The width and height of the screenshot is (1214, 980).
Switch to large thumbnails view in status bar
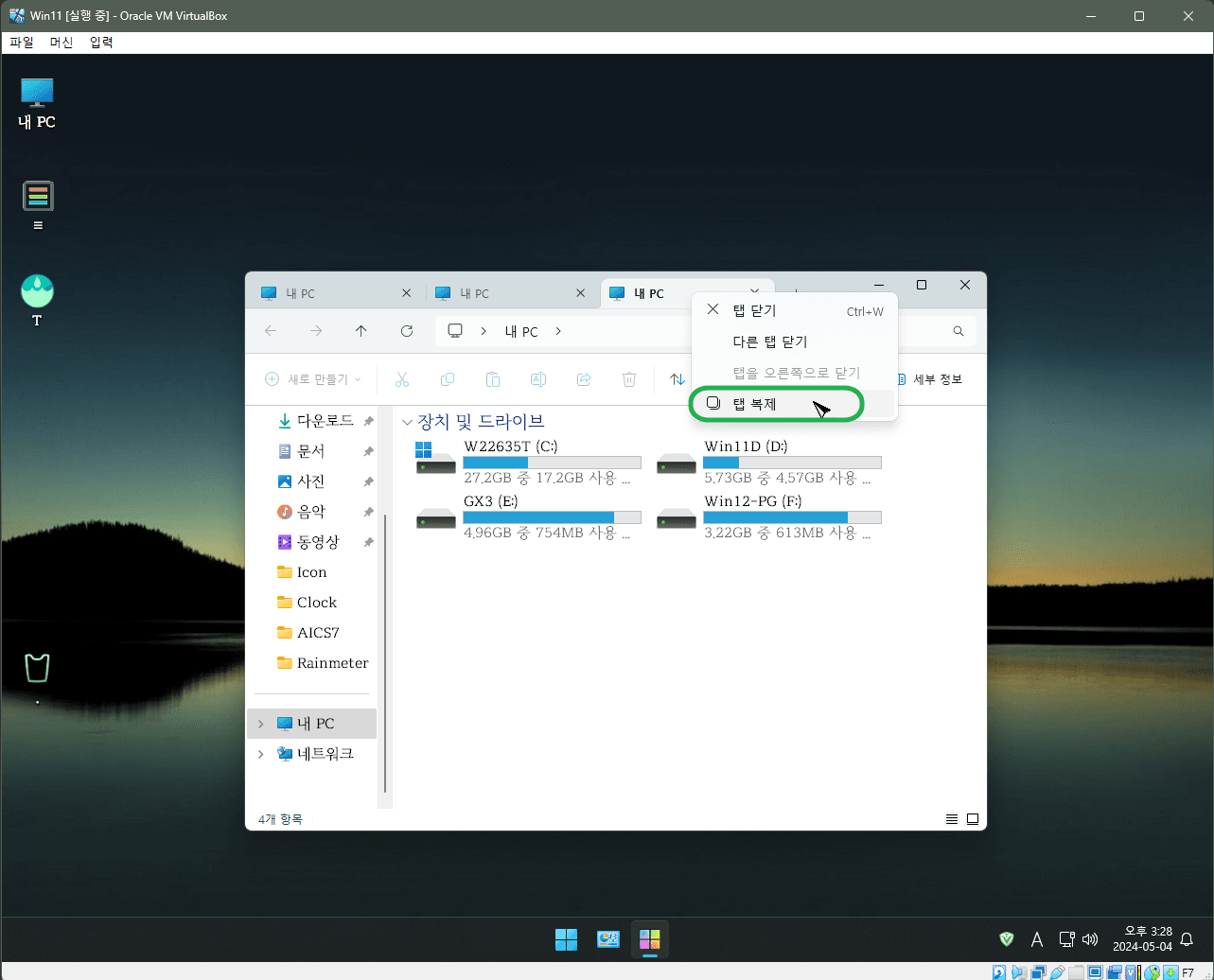(972, 819)
